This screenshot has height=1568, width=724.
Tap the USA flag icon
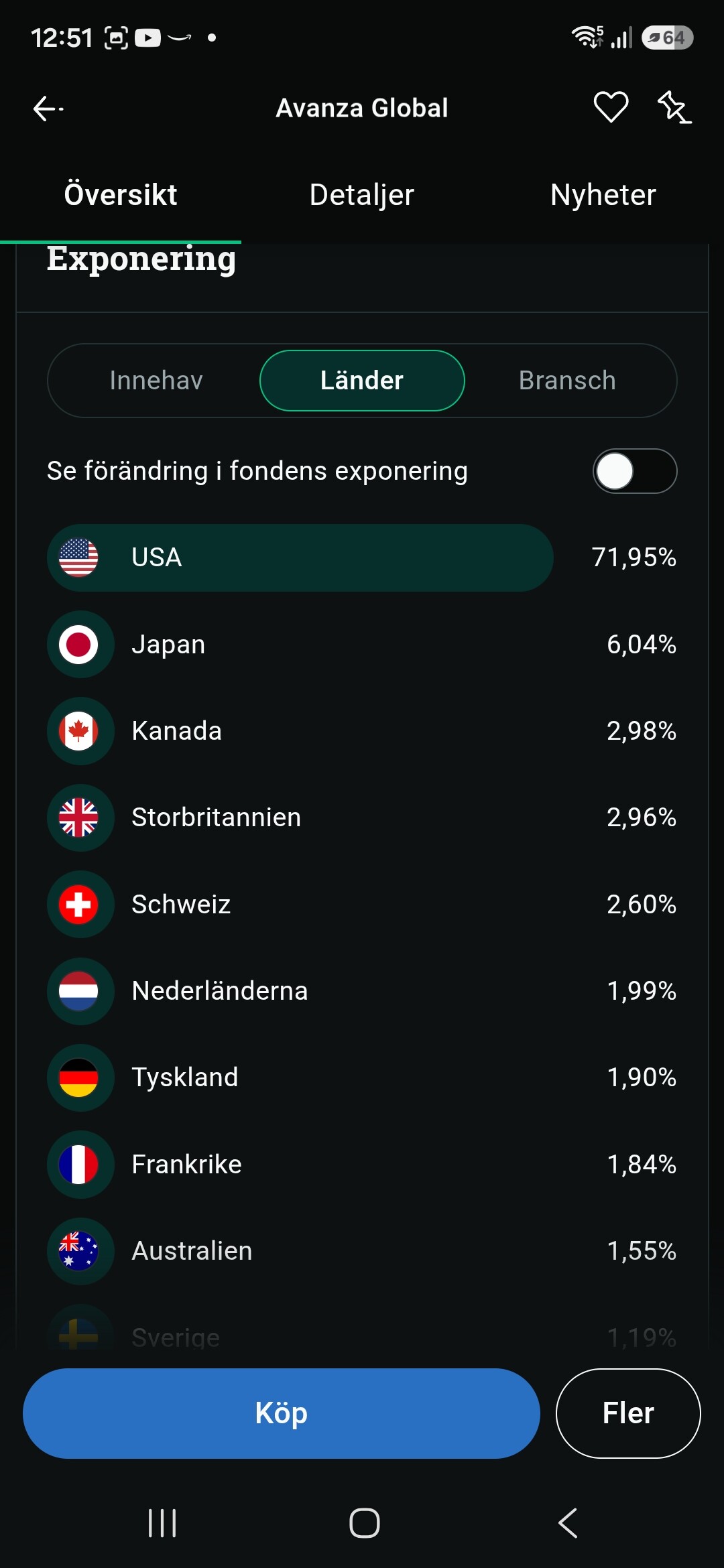coord(78,558)
